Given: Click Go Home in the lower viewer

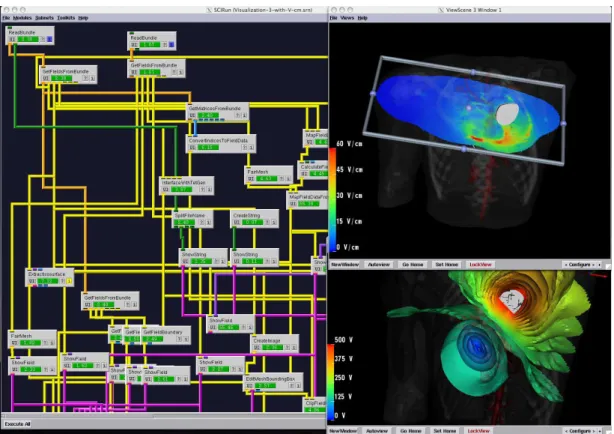Looking at the screenshot, I should (x=411, y=431).
